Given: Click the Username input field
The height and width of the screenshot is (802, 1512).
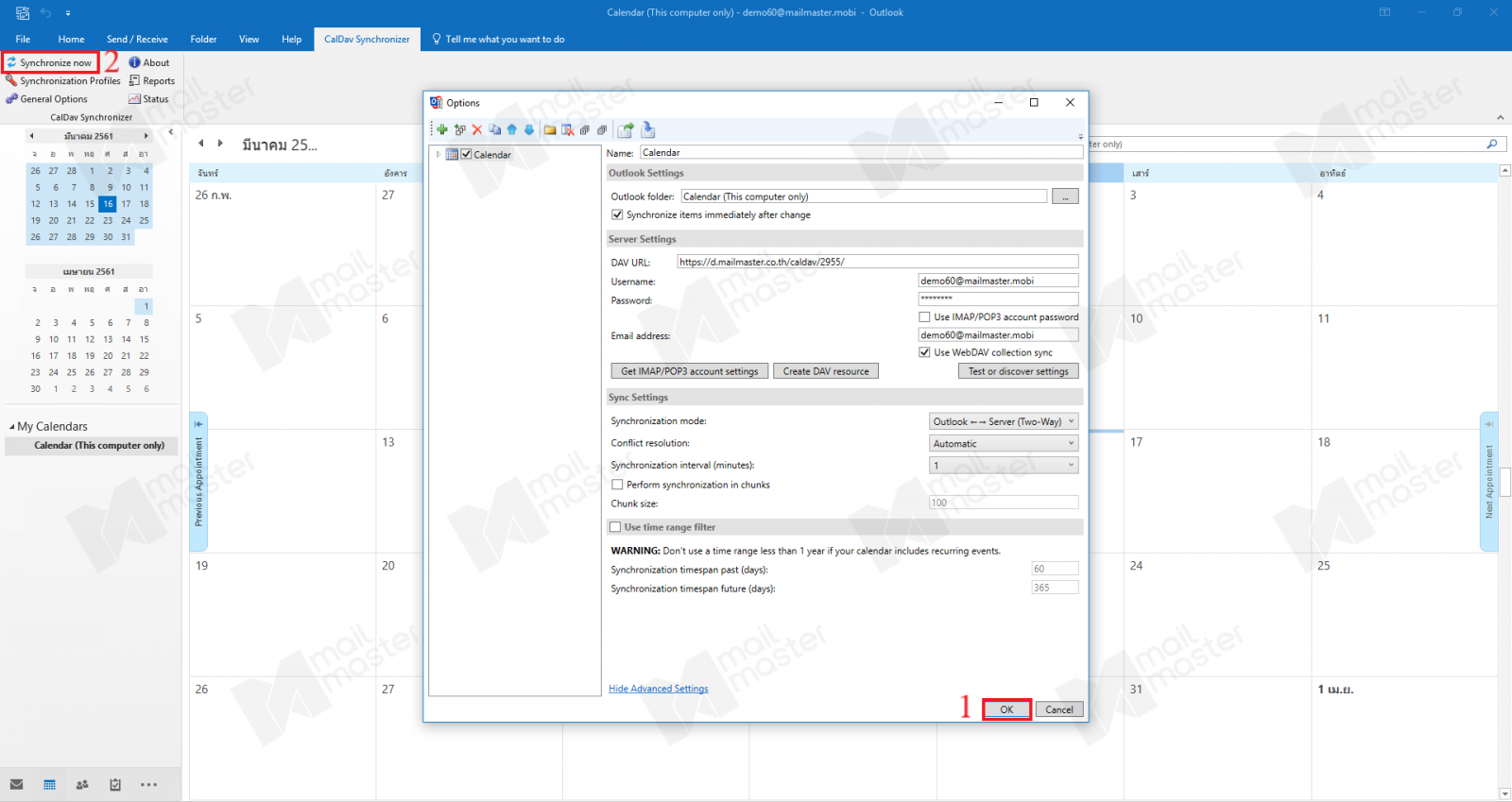Looking at the screenshot, I should [x=998, y=281].
